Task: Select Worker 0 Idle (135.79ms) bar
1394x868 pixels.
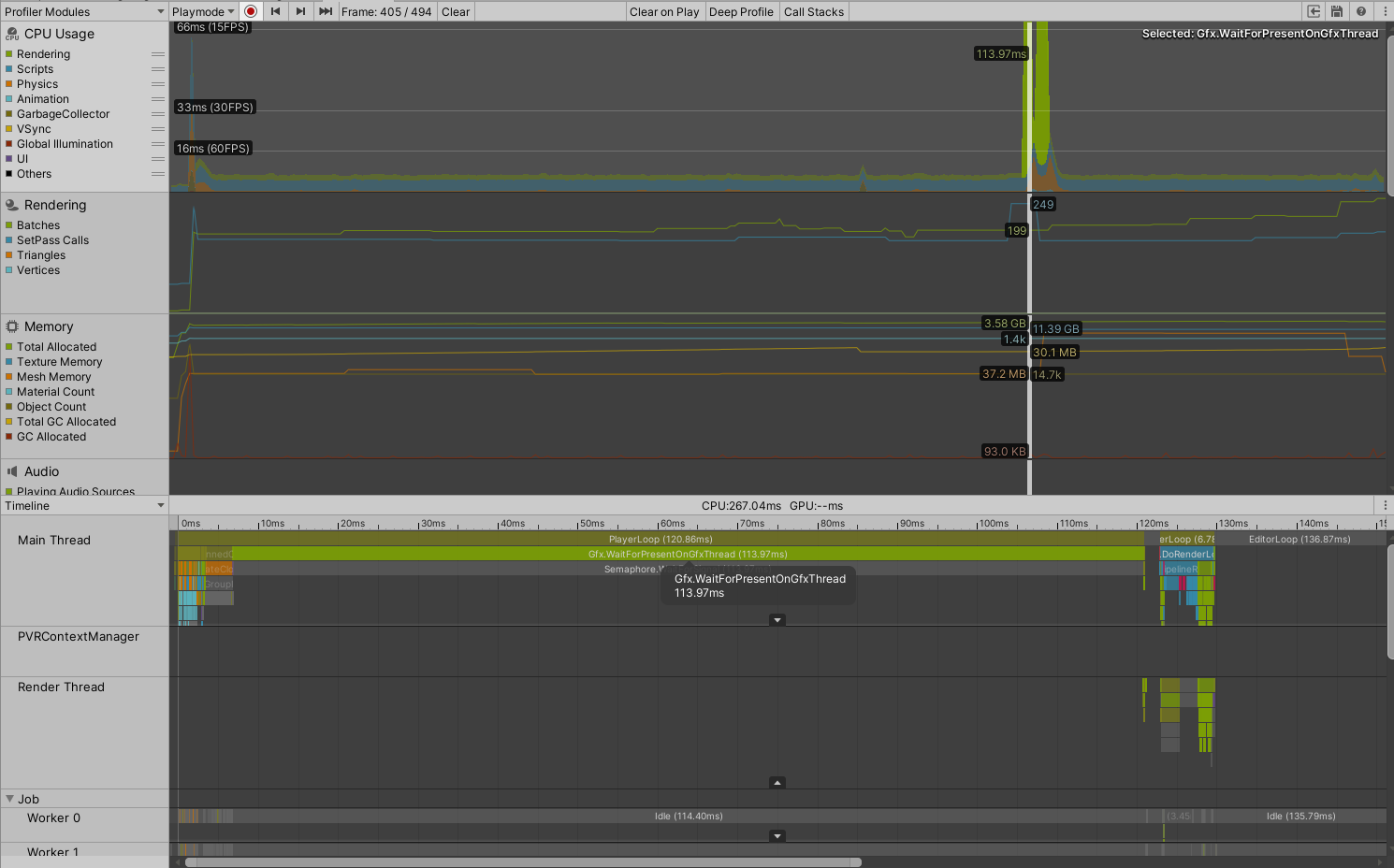Action: (x=1300, y=816)
